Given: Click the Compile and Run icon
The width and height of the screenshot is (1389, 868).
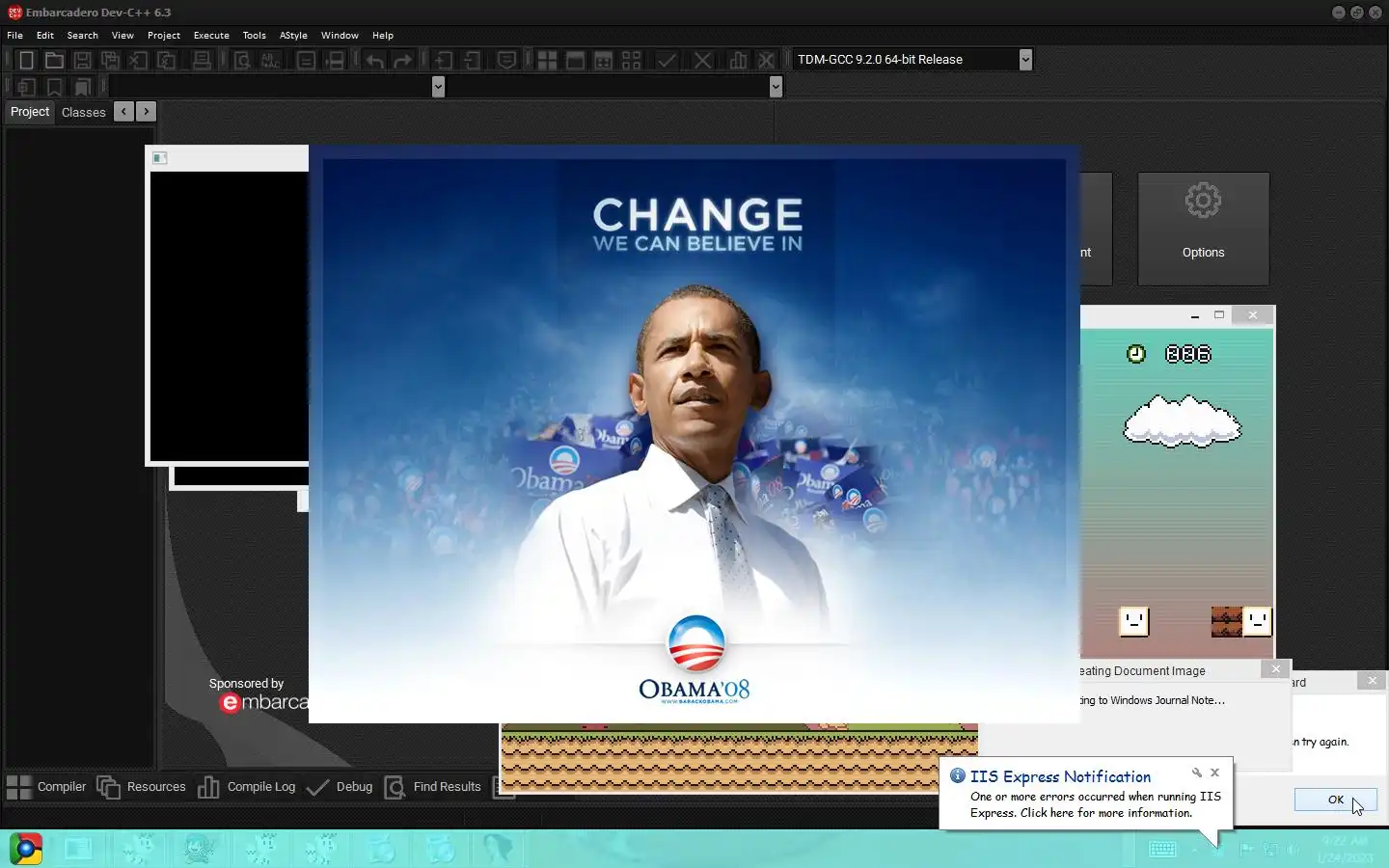Looking at the screenshot, I should tap(603, 60).
